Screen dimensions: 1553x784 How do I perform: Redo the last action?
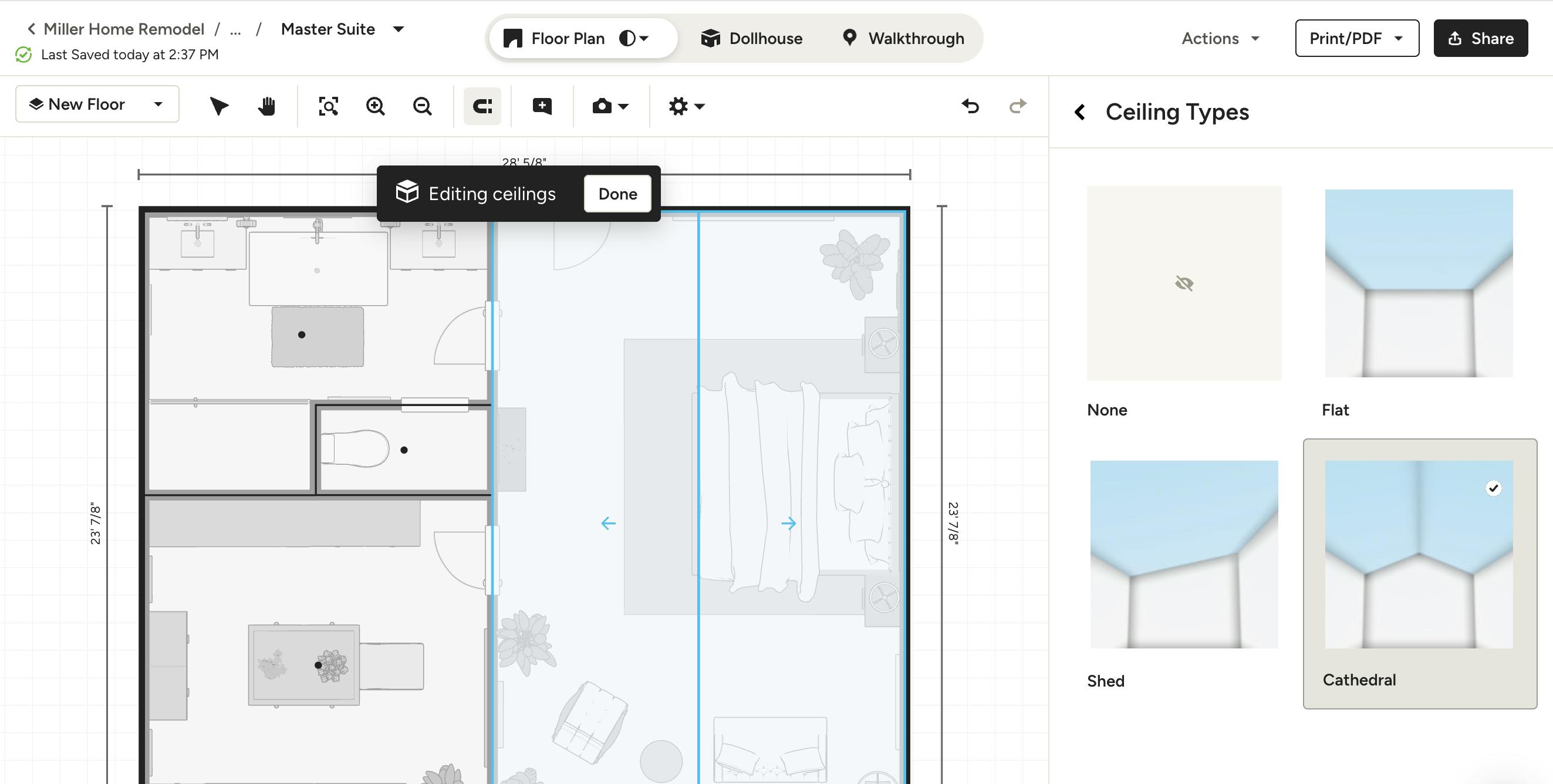tap(1018, 106)
